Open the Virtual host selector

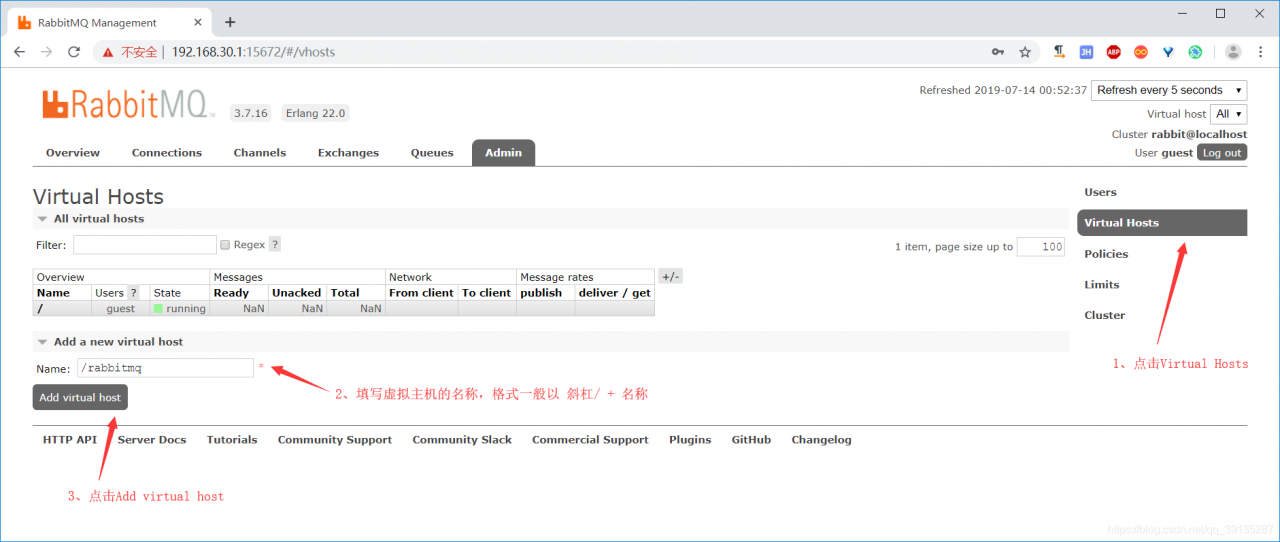1228,114
